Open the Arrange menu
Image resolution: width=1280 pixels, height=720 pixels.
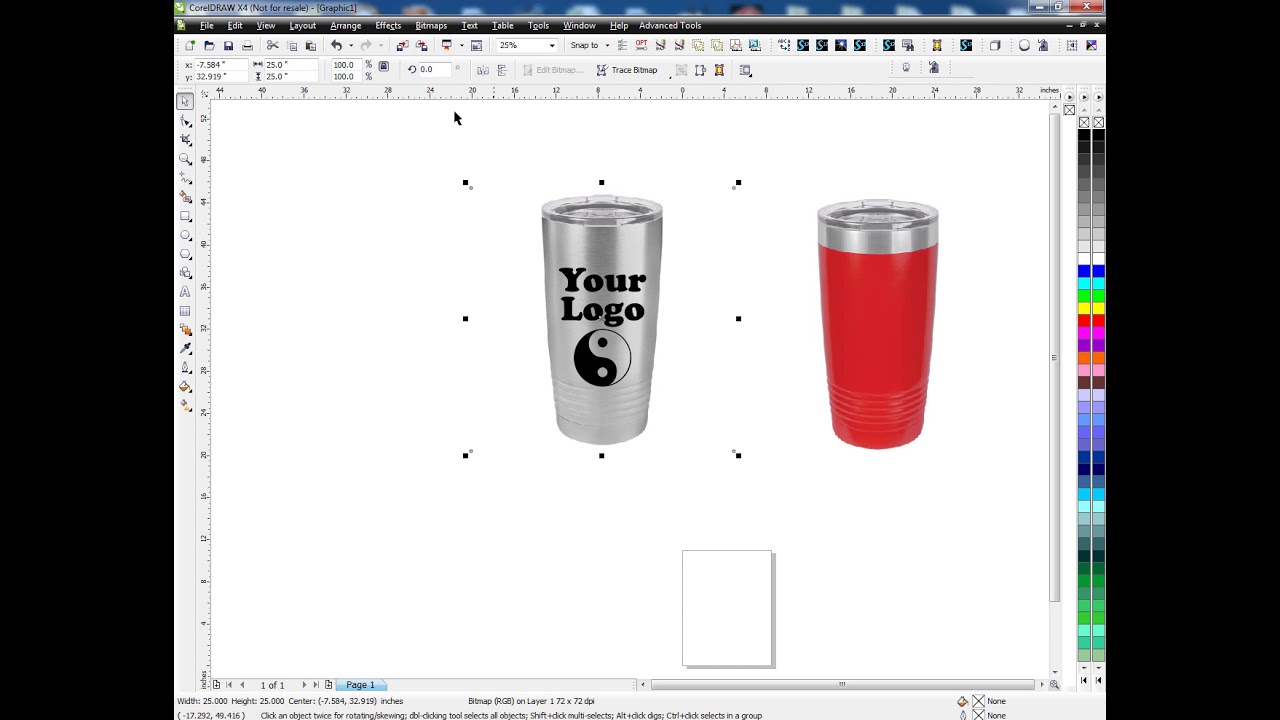pyautogui.click(x=345, y=25)
